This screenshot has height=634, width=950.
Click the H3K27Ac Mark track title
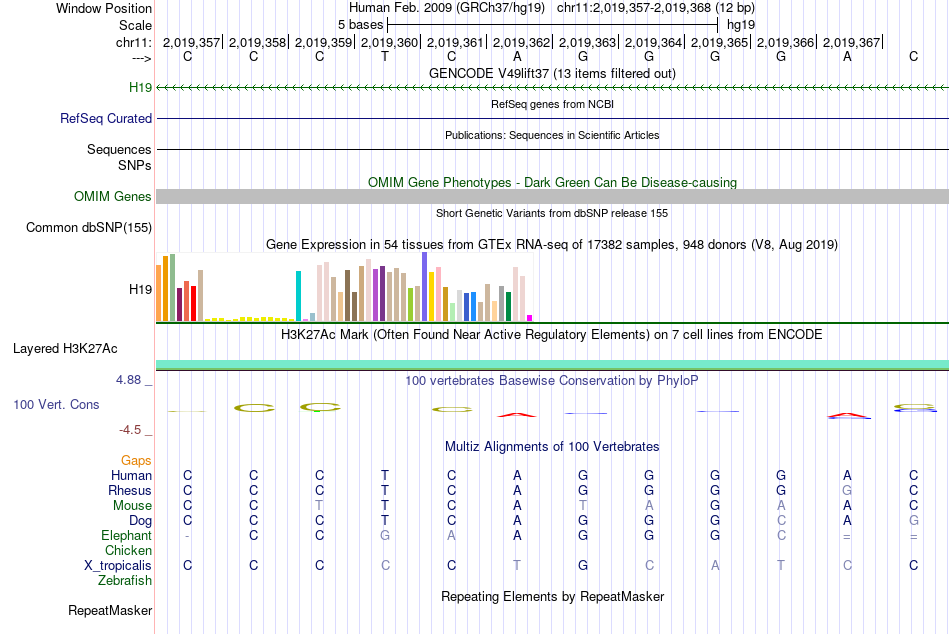pos(552,335)
